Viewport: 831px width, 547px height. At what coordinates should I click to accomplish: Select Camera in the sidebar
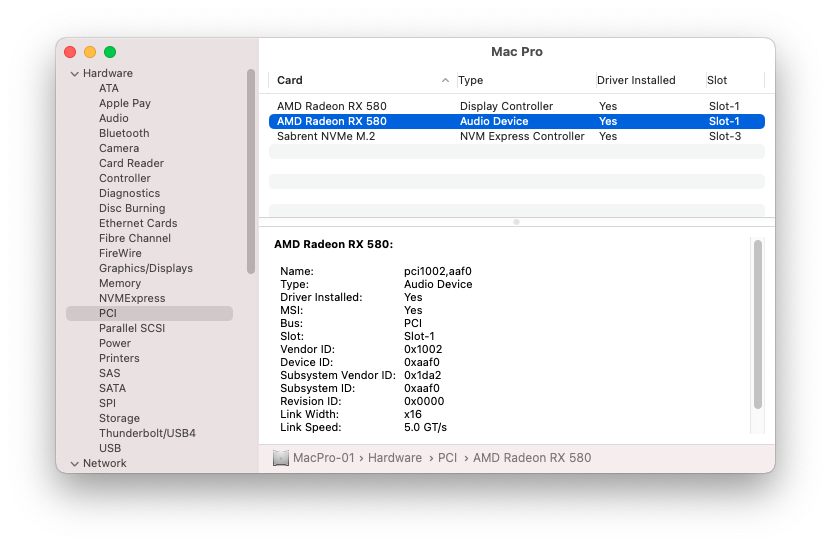click(119, 148)
